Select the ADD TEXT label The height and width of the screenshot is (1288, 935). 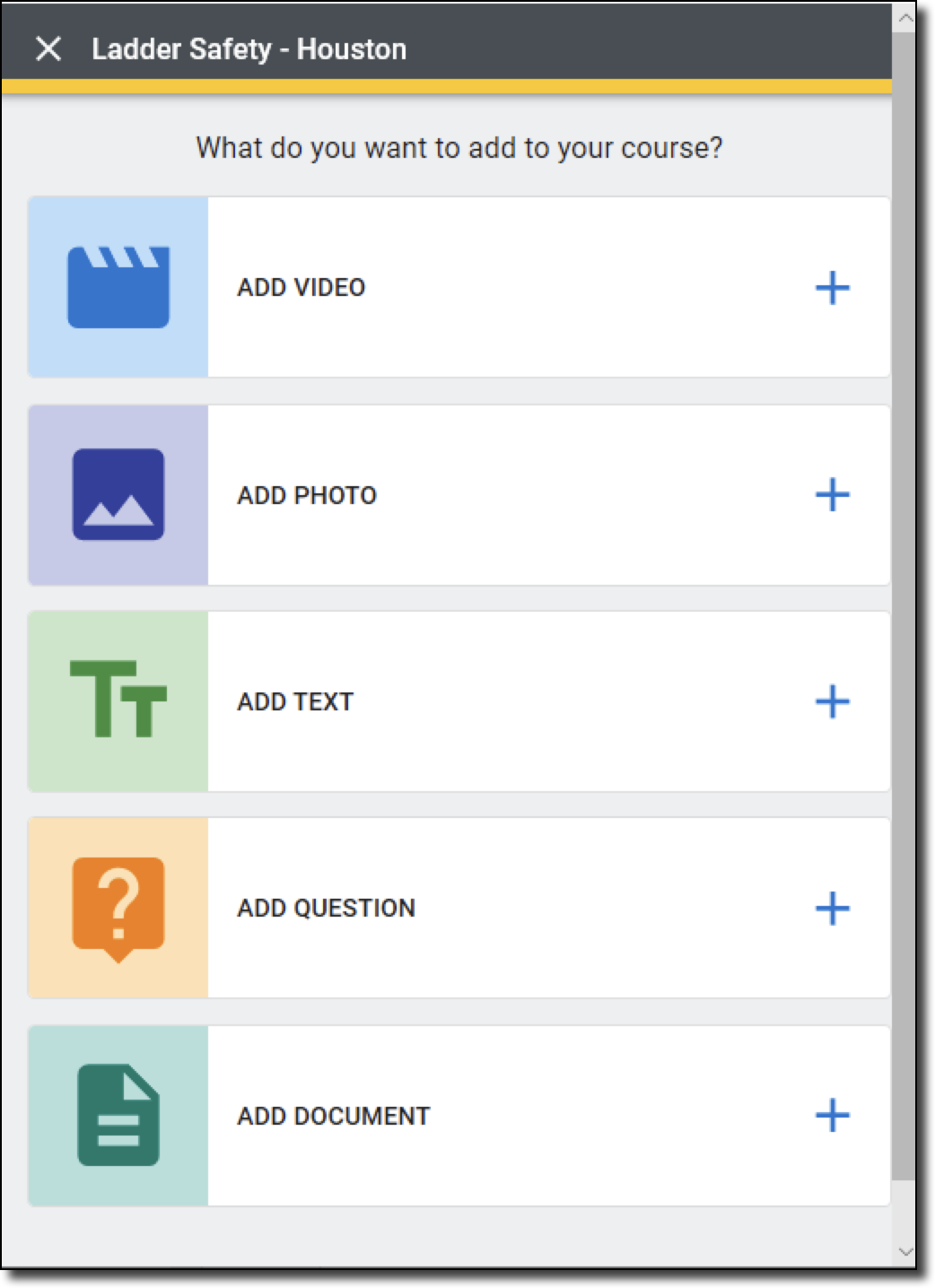pyautogui.click(x=295, y=701)
